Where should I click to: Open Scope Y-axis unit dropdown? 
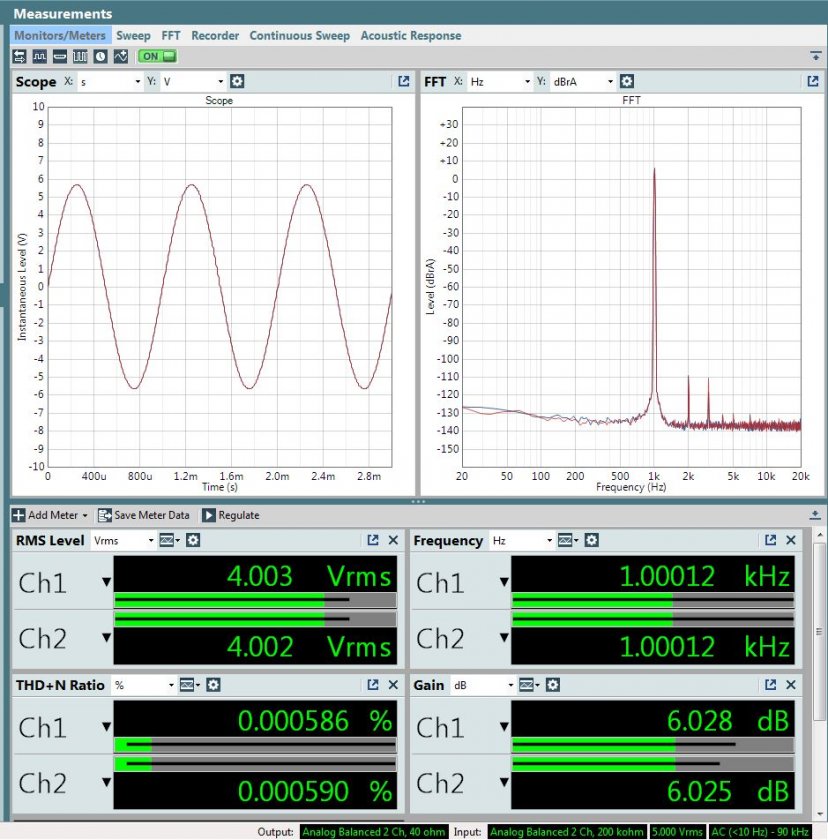(x=193, y=81)
